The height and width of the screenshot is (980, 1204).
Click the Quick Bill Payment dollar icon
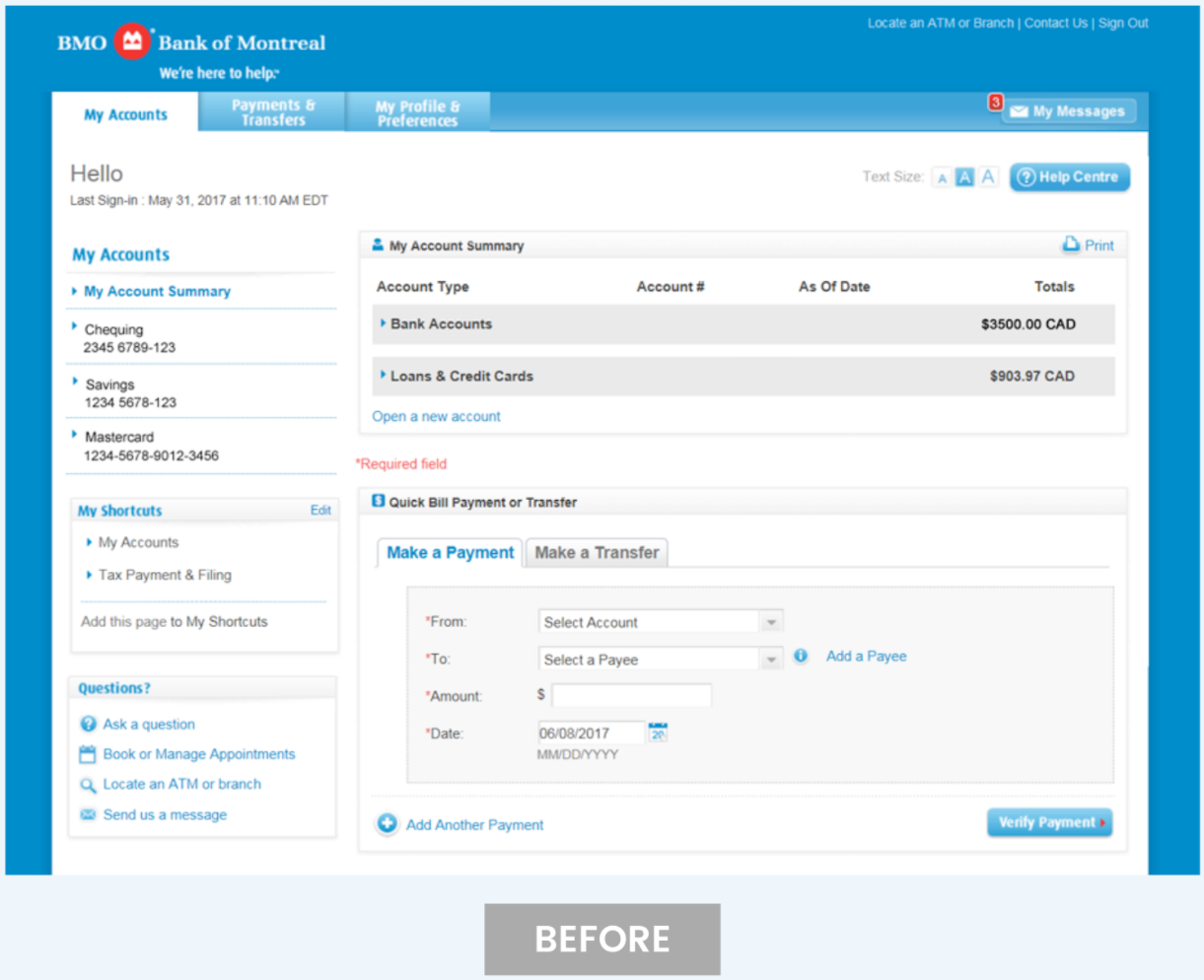[378, 501]
